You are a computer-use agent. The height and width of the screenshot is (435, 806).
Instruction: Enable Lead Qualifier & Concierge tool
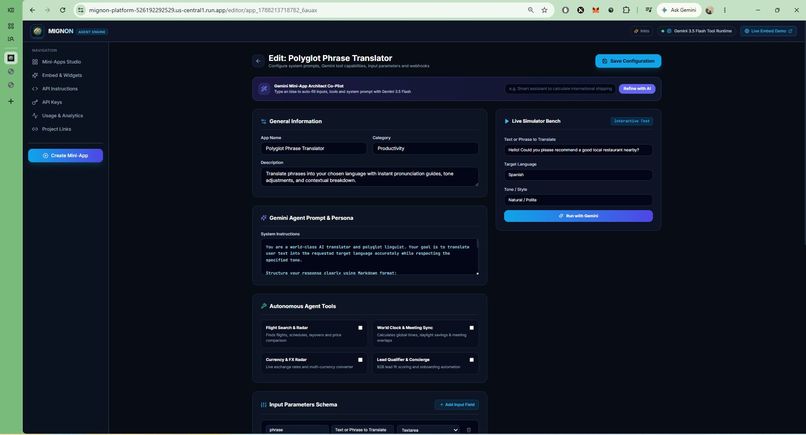click(x=471, y=359)
